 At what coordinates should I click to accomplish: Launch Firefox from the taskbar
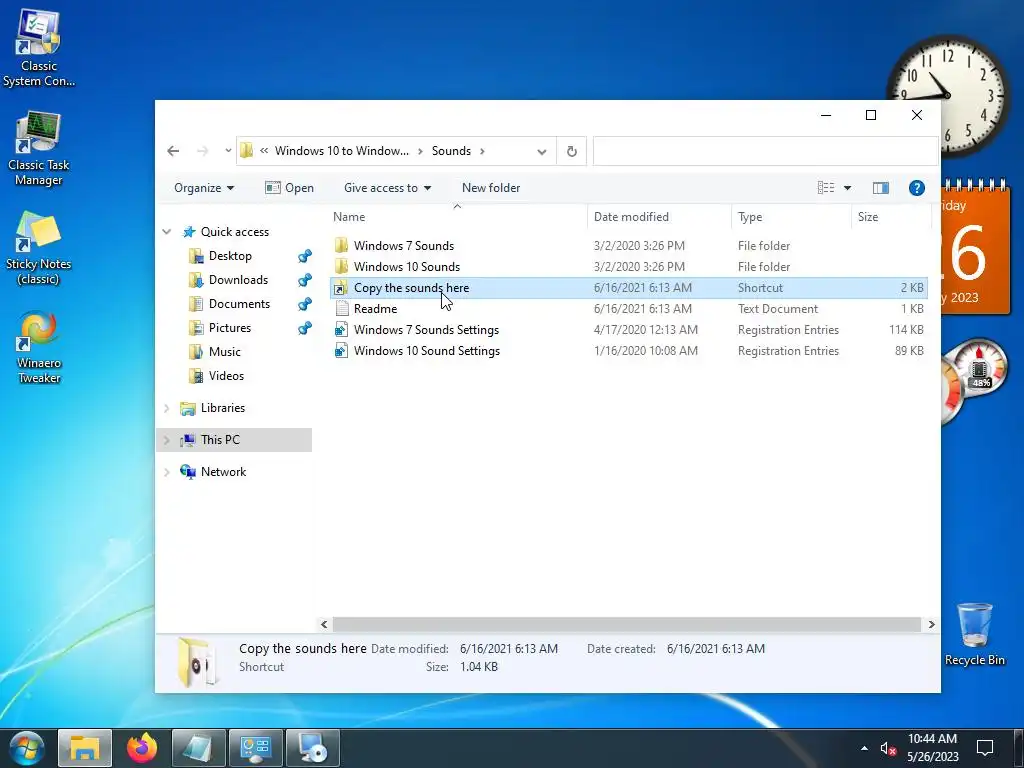click(142, 748)
